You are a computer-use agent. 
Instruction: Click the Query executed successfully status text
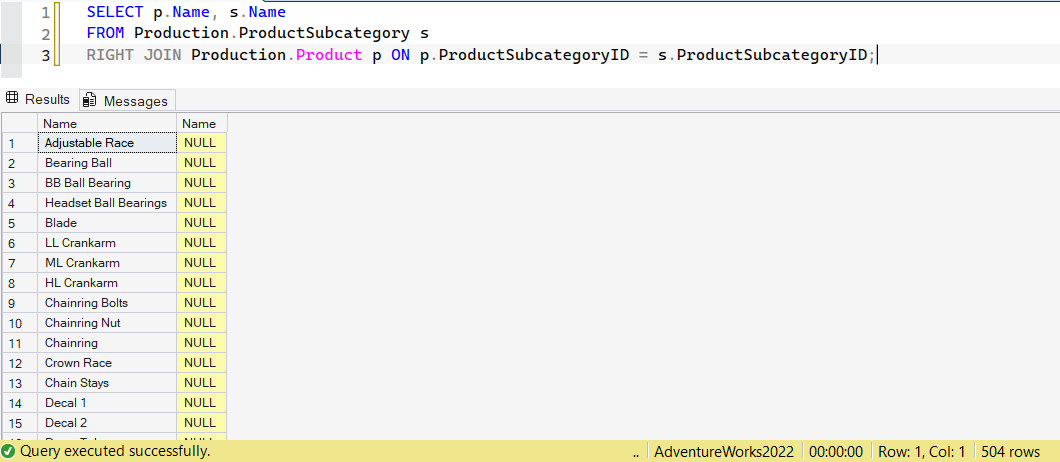(x=115, y=451)
